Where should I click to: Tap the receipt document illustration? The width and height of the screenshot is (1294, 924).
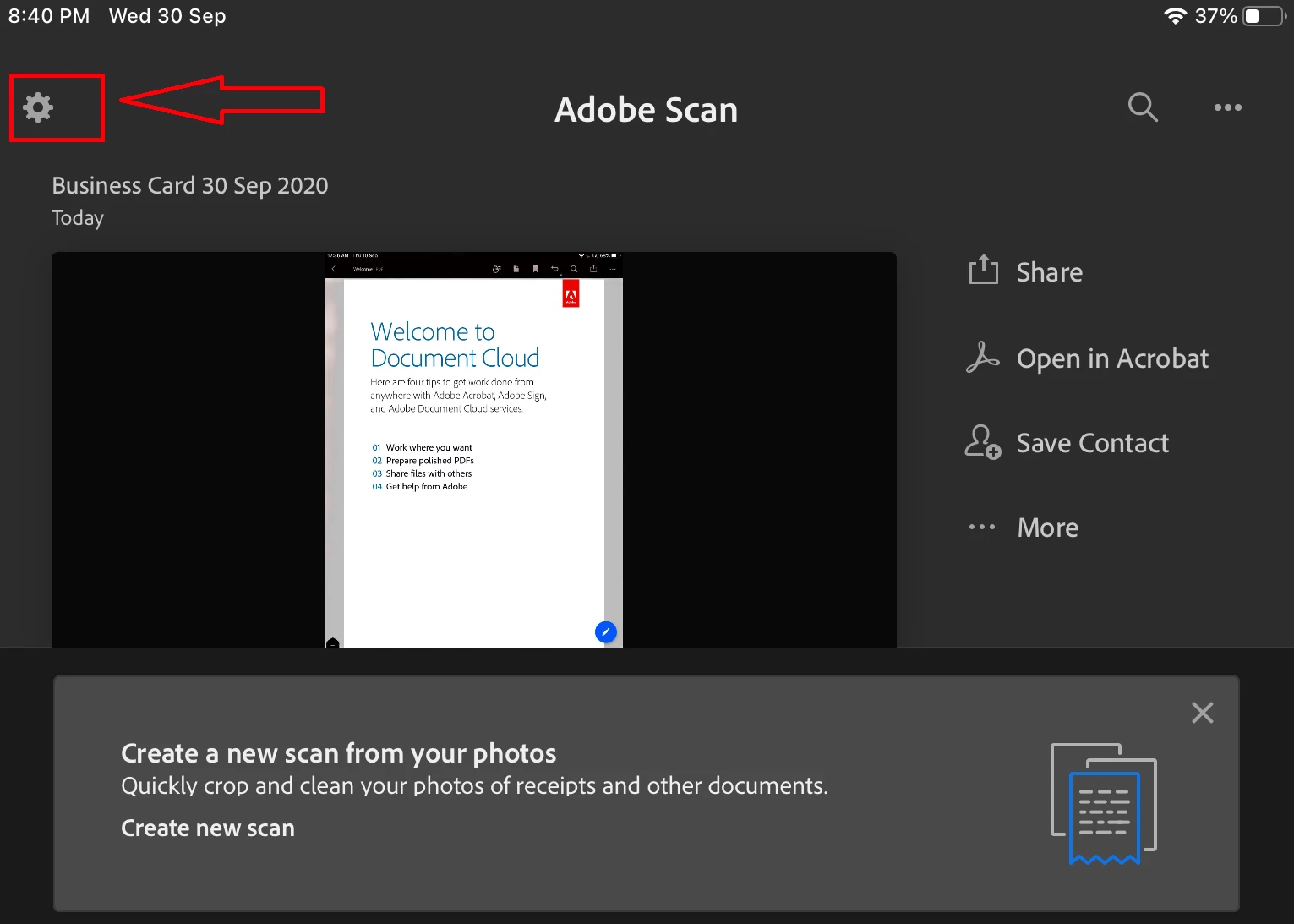click(1104, 804)
